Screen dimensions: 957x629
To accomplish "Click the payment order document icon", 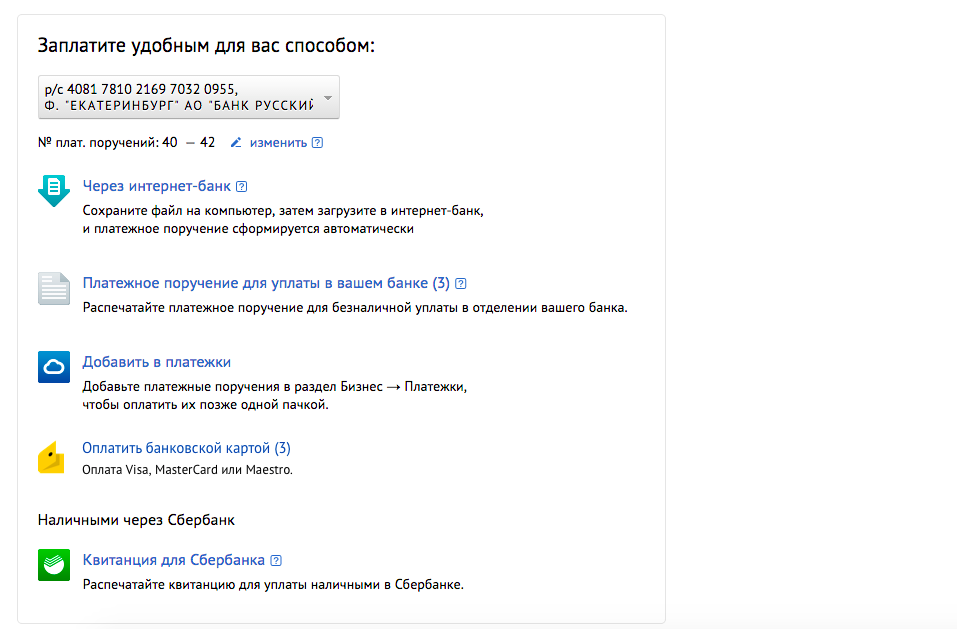I will 54,288.
